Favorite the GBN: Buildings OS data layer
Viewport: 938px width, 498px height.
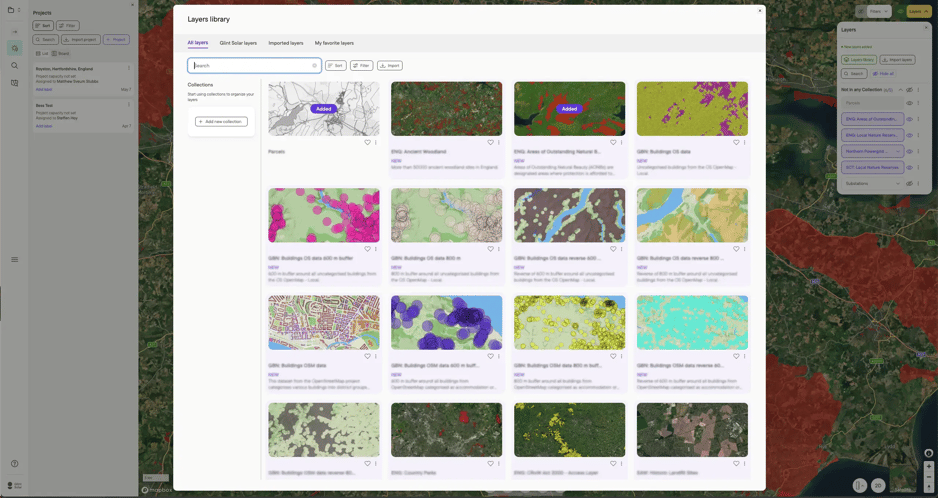736,142
